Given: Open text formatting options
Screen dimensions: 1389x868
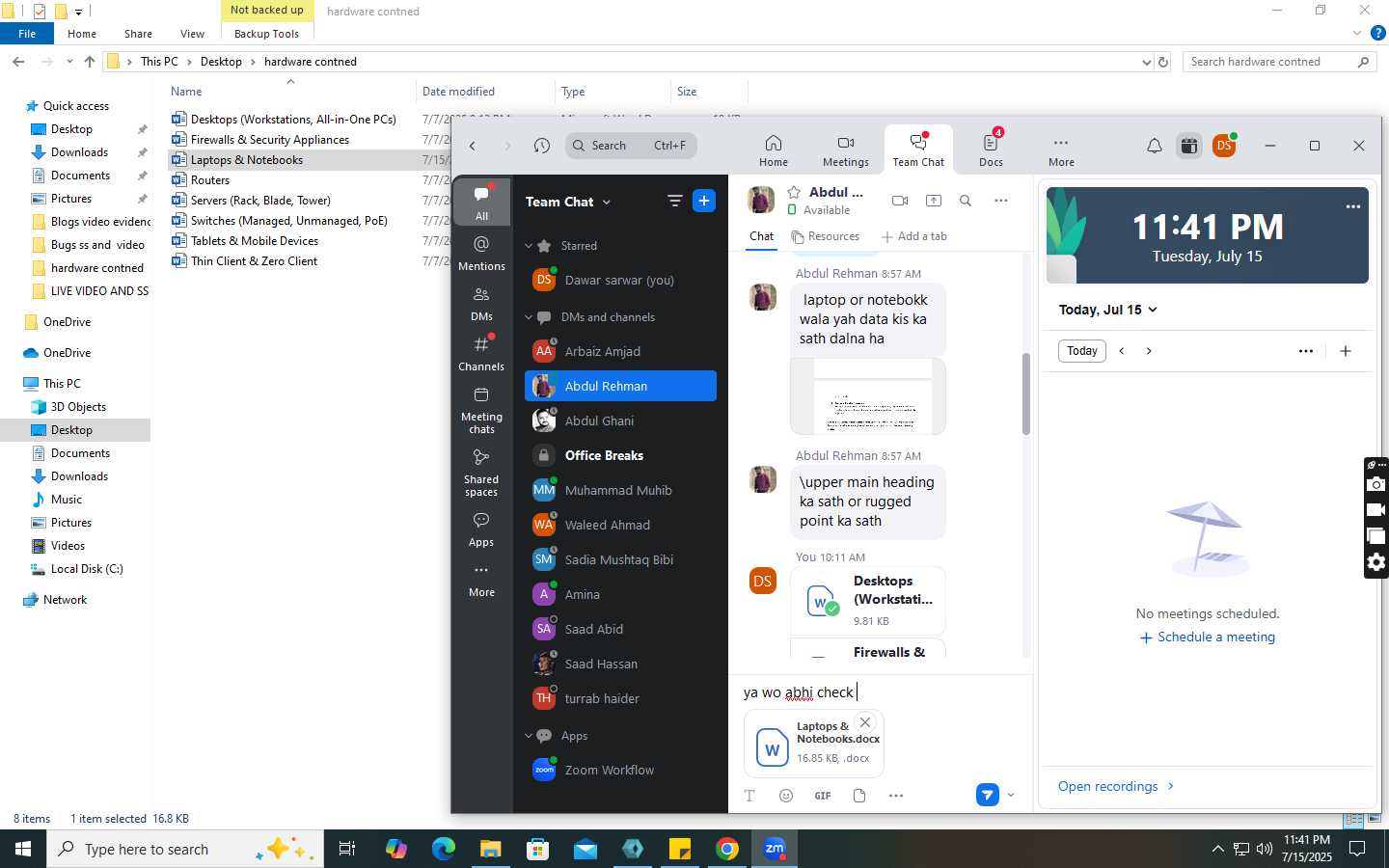Looking at the screenshot, I should click(x=749, y=796).
